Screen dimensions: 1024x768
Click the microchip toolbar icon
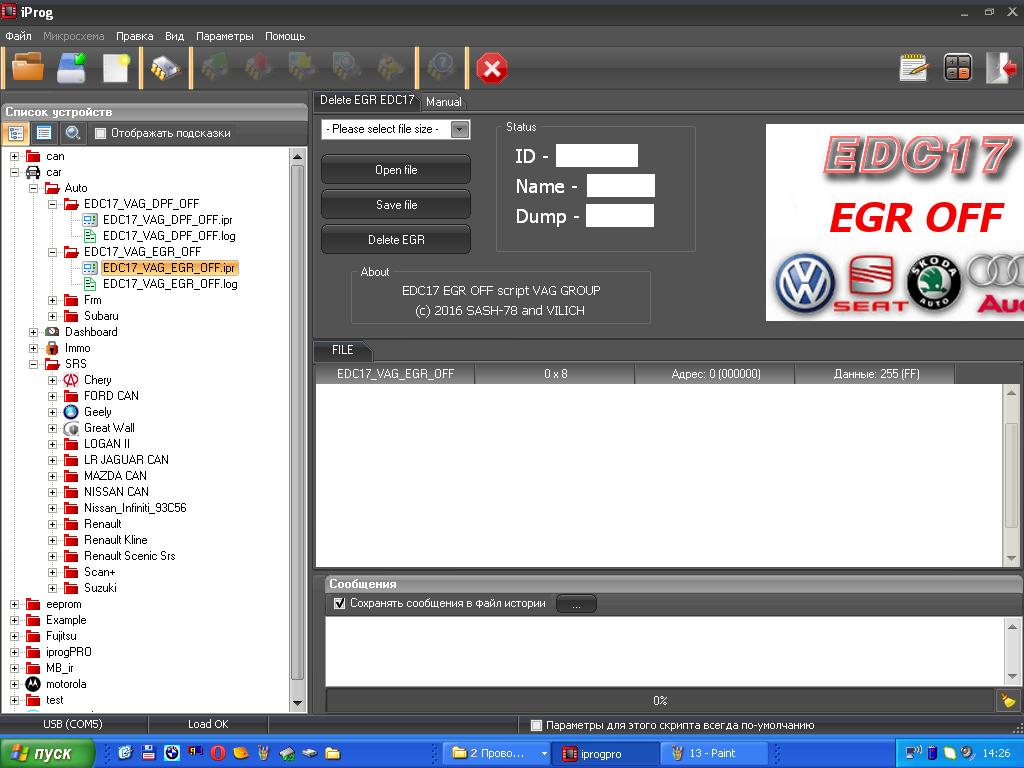[165, 68]
